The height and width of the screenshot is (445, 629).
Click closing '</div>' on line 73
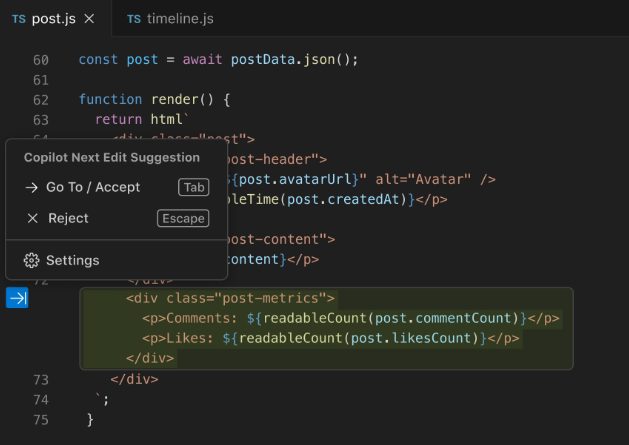coord(134,379)
